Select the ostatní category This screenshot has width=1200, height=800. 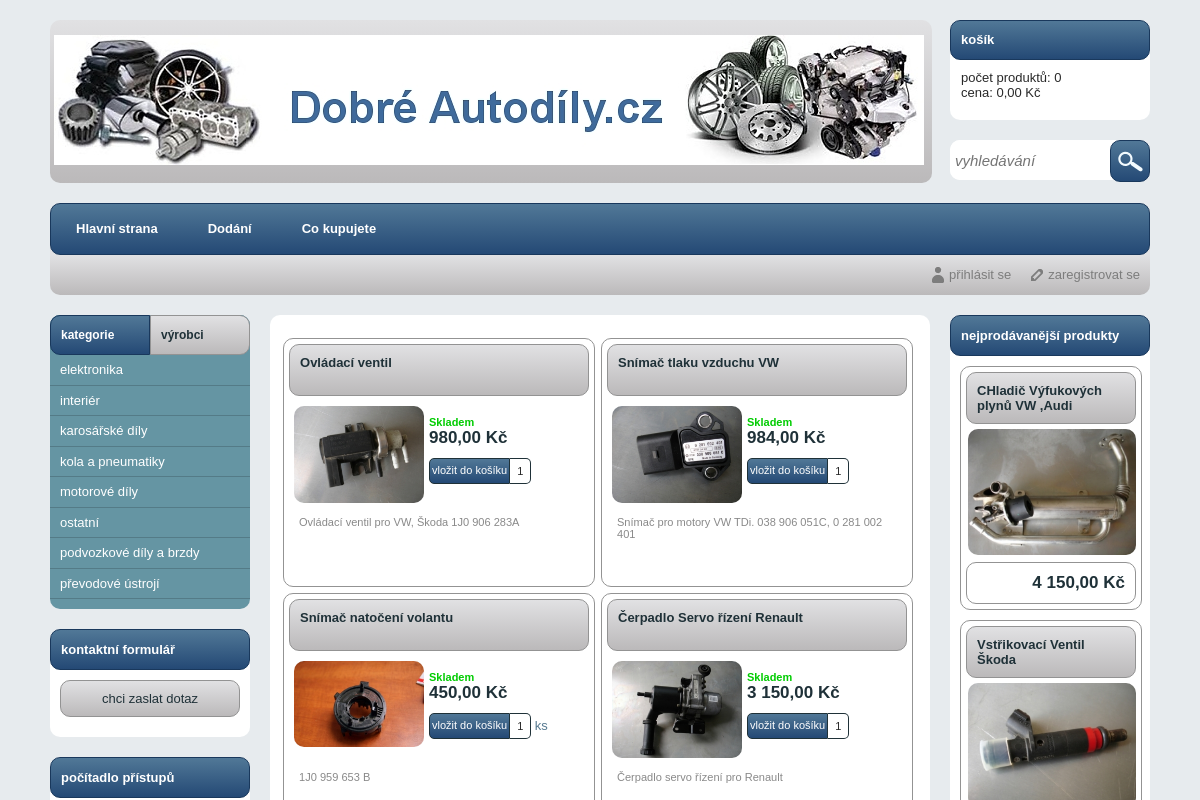pyautogui.click(x=150, y=523)
